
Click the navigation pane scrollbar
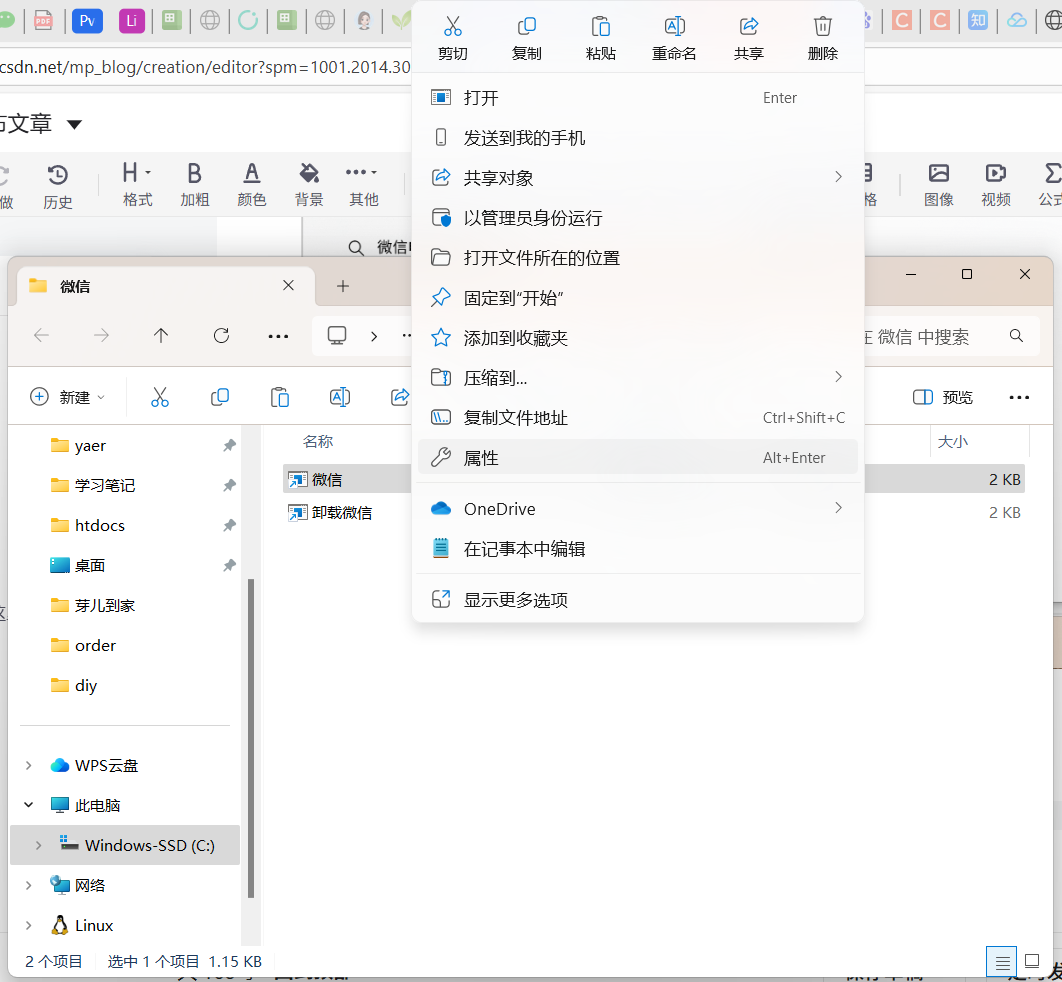(251, 738)
